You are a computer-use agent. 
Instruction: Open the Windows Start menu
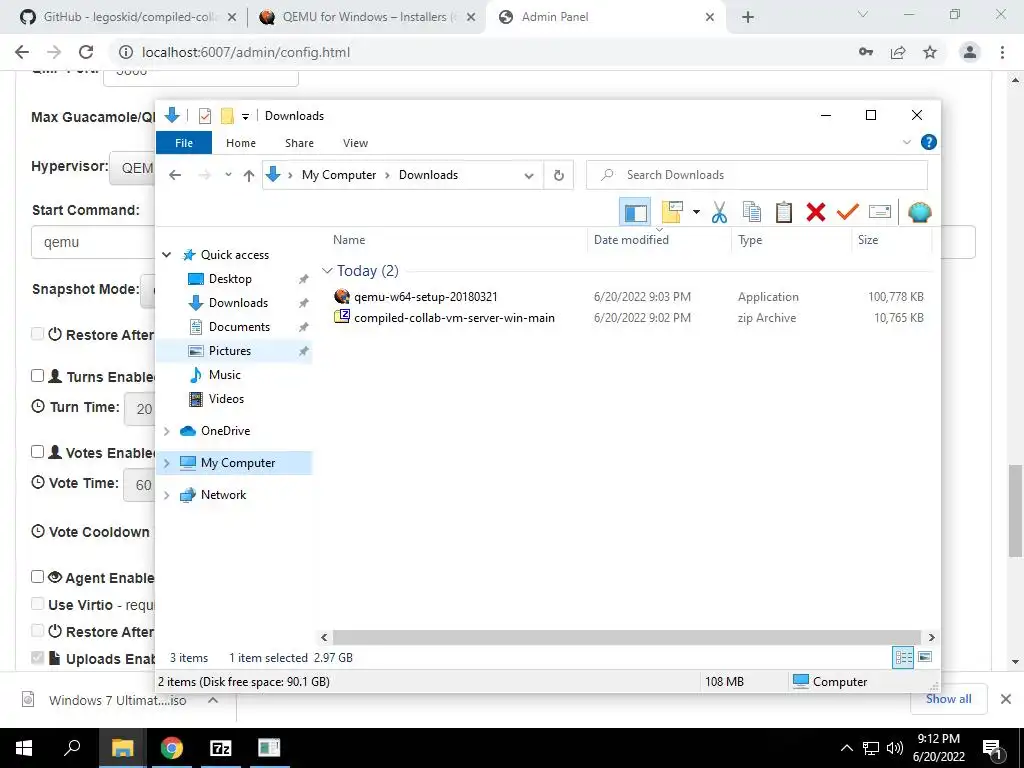point(24,748)
